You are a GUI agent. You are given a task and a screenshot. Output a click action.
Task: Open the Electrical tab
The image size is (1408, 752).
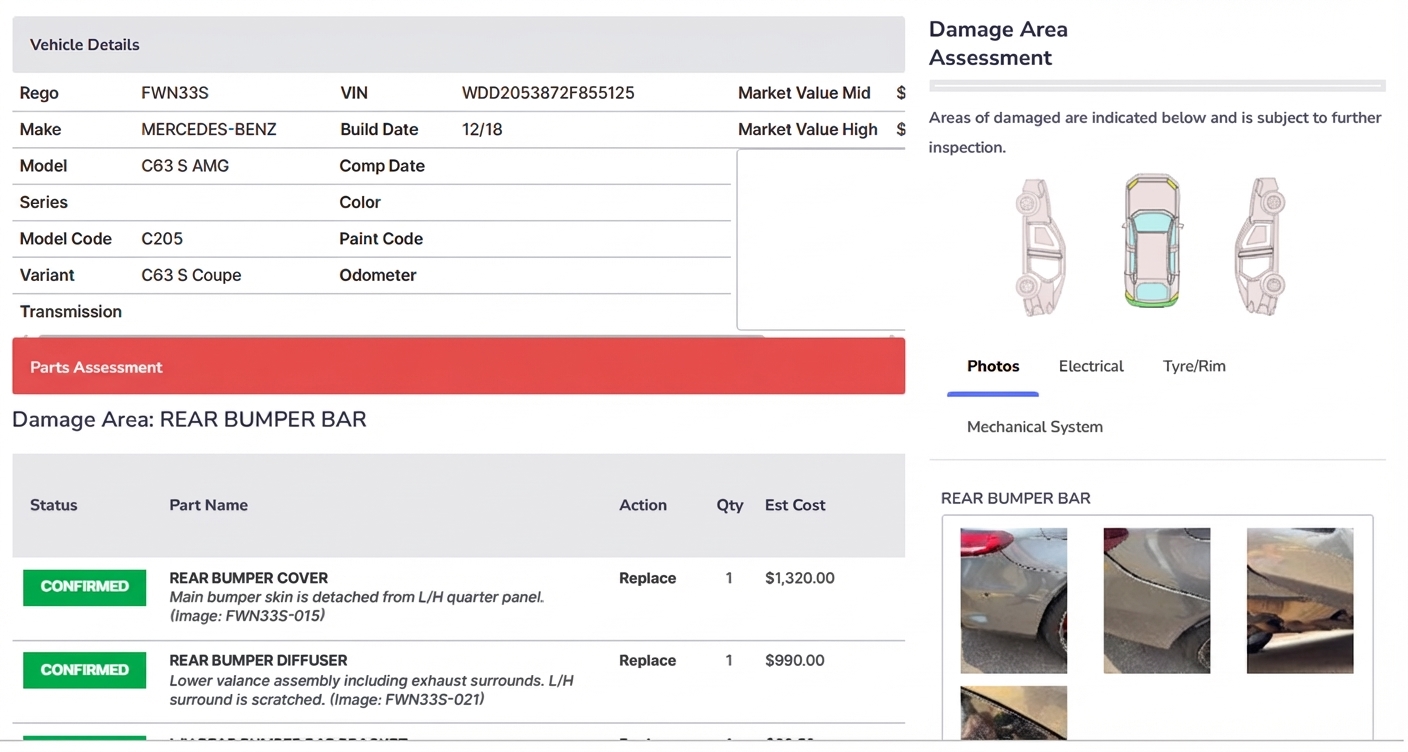click(x=1090, y=366)
